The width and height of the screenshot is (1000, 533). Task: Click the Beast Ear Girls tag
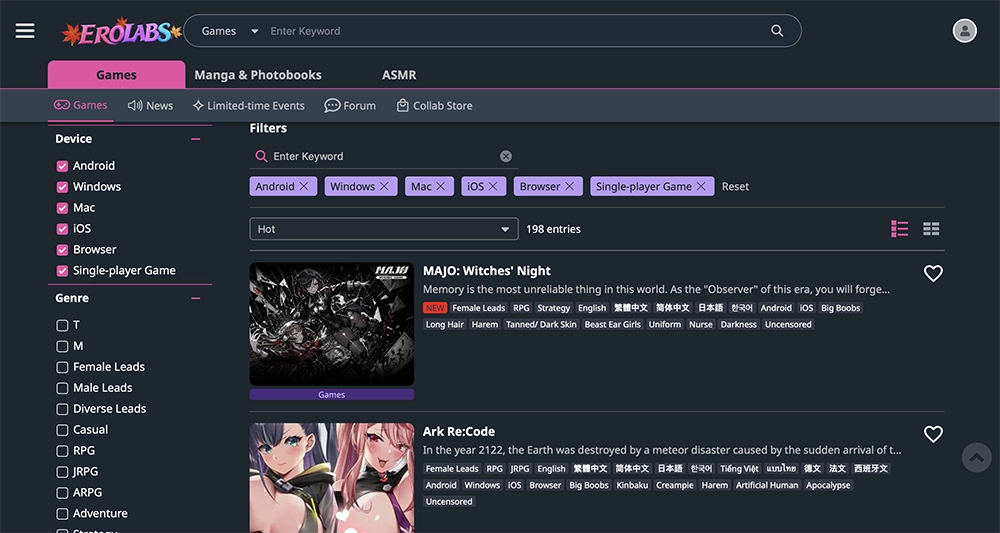pyautogui.click(x=612, y=325)
